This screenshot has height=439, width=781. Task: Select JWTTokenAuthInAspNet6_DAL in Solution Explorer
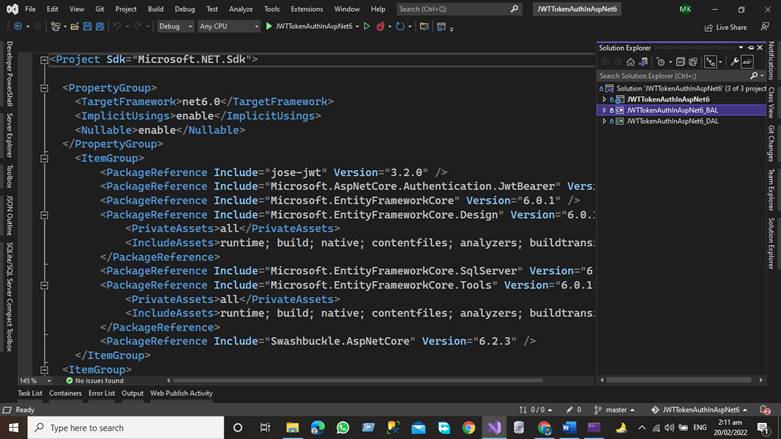[672, 121]
